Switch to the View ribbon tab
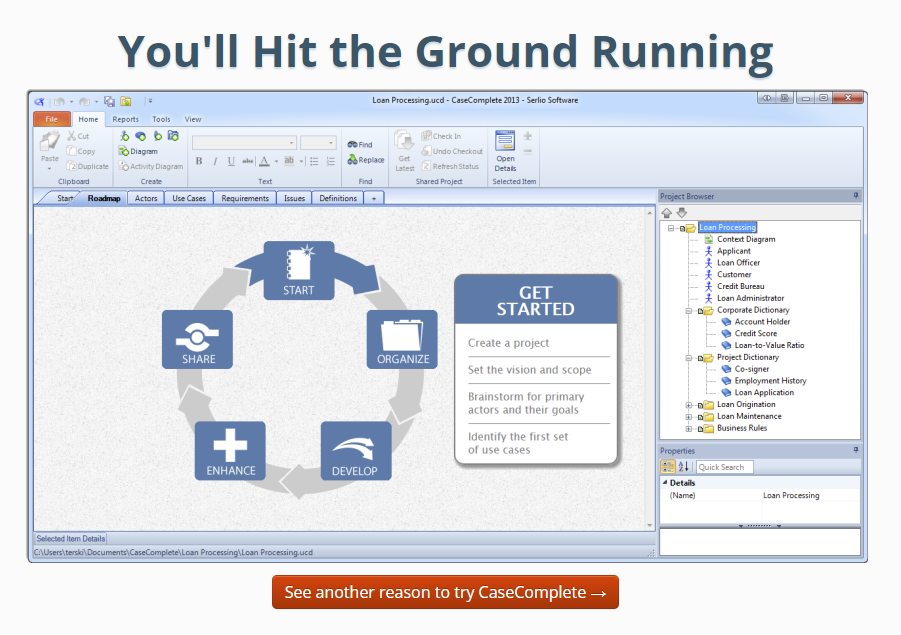Image resolution: width=901 pixels, height=635 pixels. tap(192, 119)
